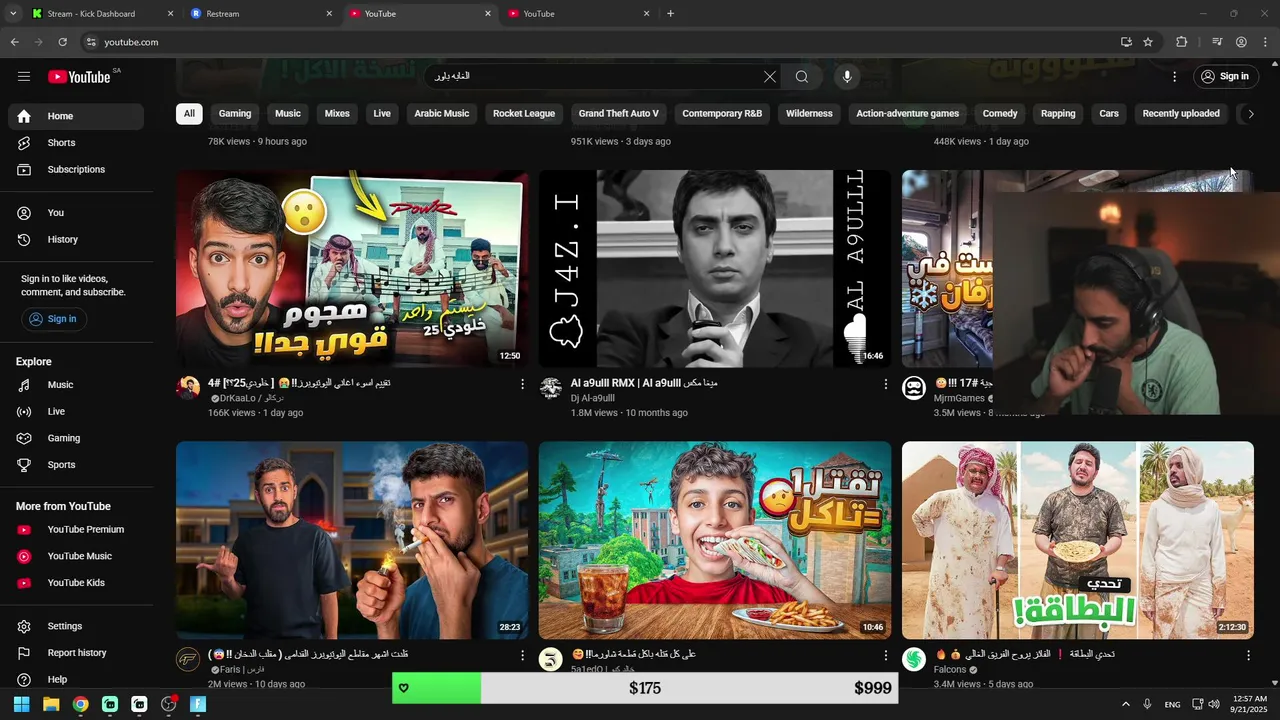
Task: Open the DrKaaLo video thumbnail
Action: pos(352,269)
